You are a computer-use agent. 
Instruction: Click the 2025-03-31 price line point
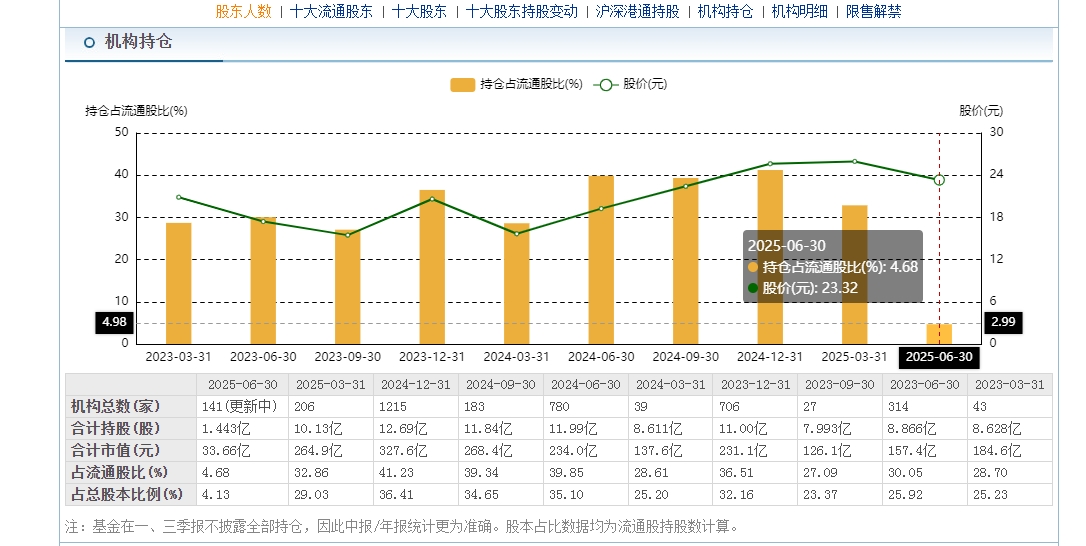click(x=855, y=161)
